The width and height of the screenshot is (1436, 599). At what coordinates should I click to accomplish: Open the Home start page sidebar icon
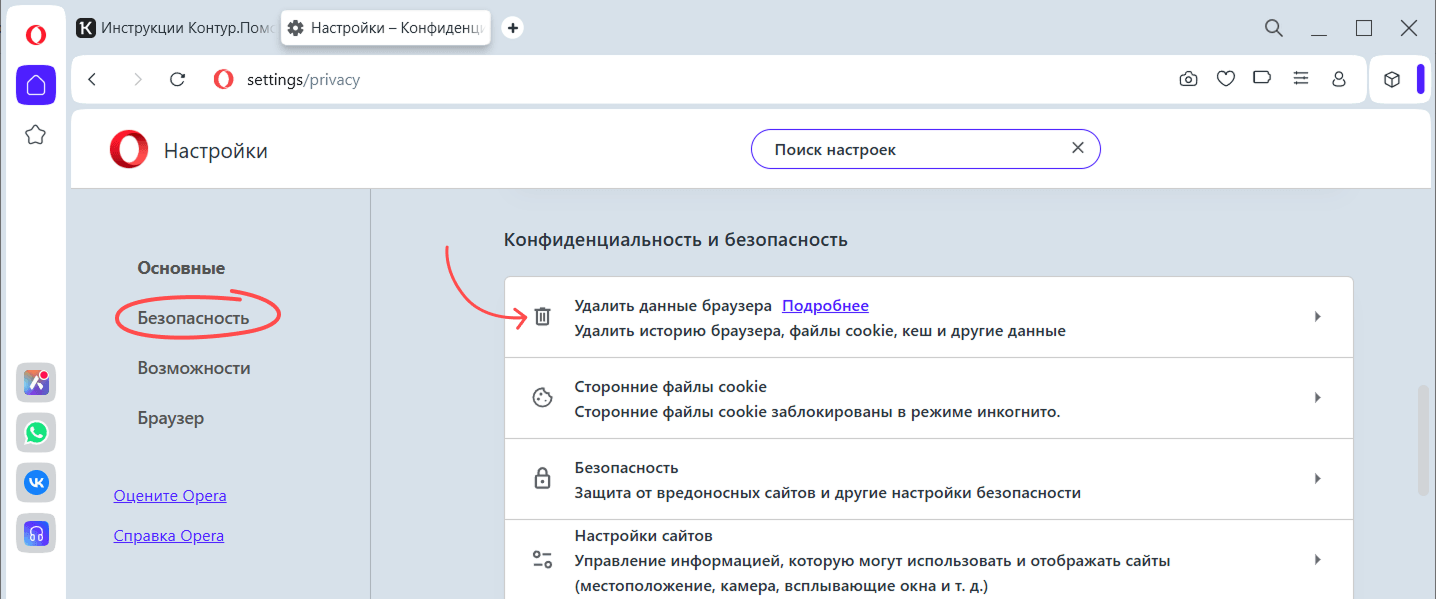coord(36,85)
